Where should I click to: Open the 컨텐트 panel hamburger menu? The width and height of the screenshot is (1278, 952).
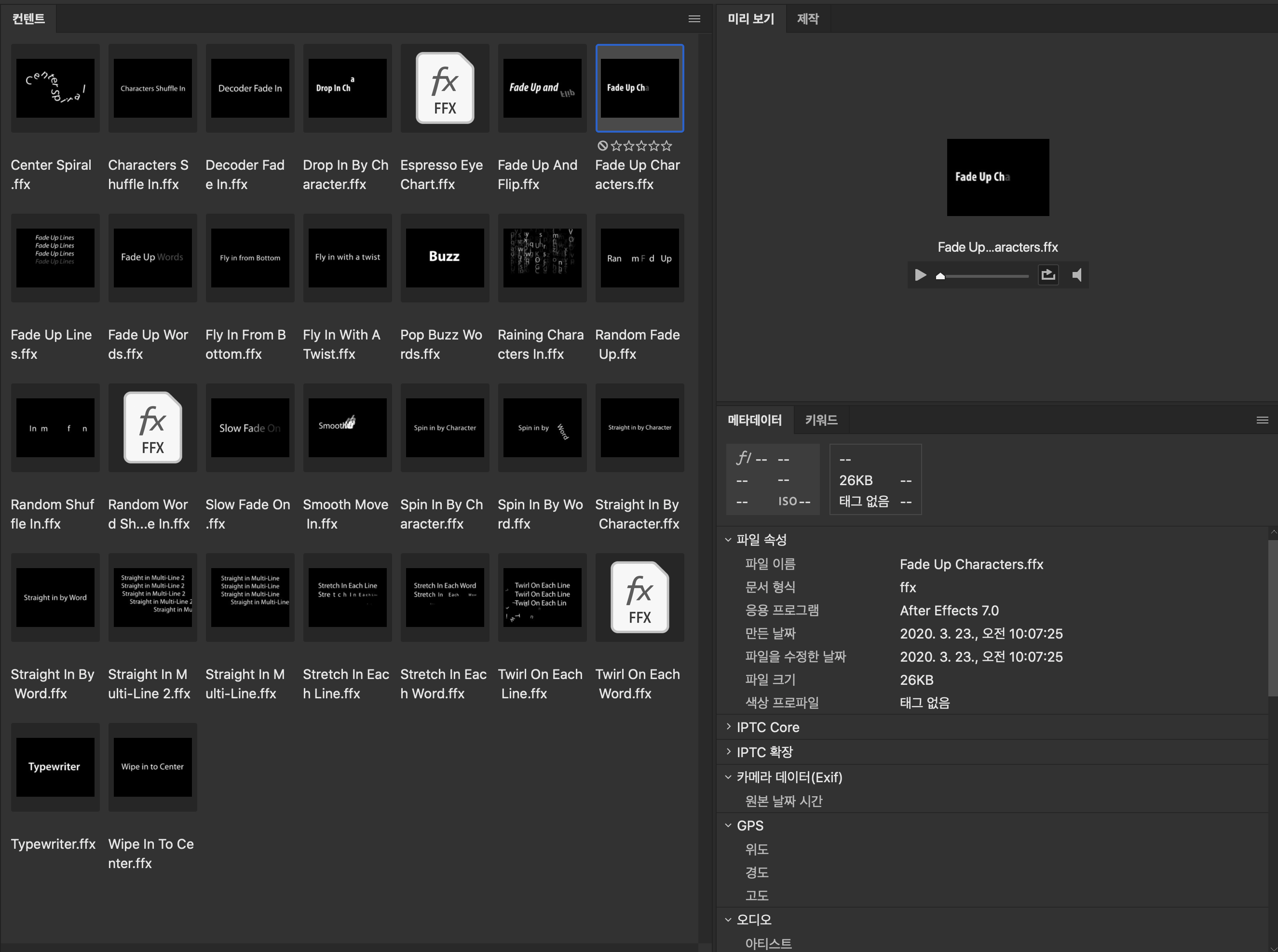pyautogui.click(x=694, y=19)
